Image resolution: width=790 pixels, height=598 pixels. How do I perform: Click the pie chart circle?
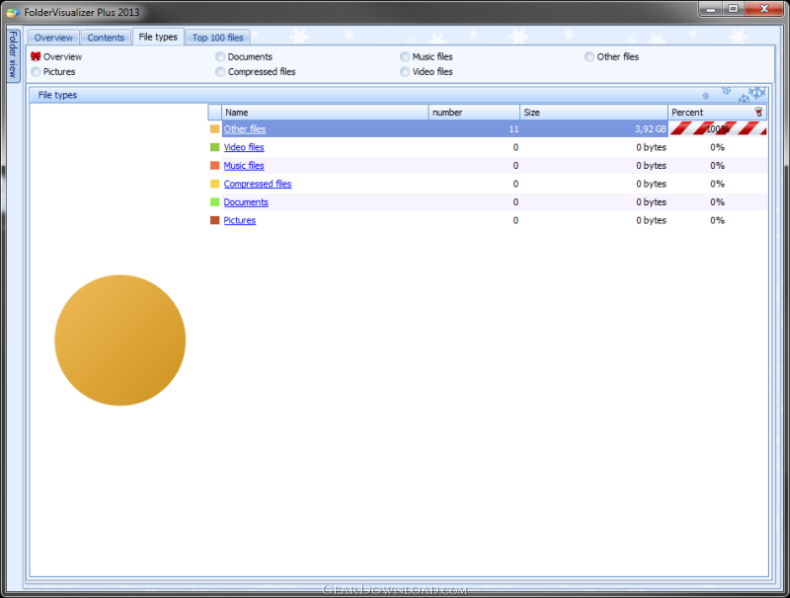pos(120,340)
